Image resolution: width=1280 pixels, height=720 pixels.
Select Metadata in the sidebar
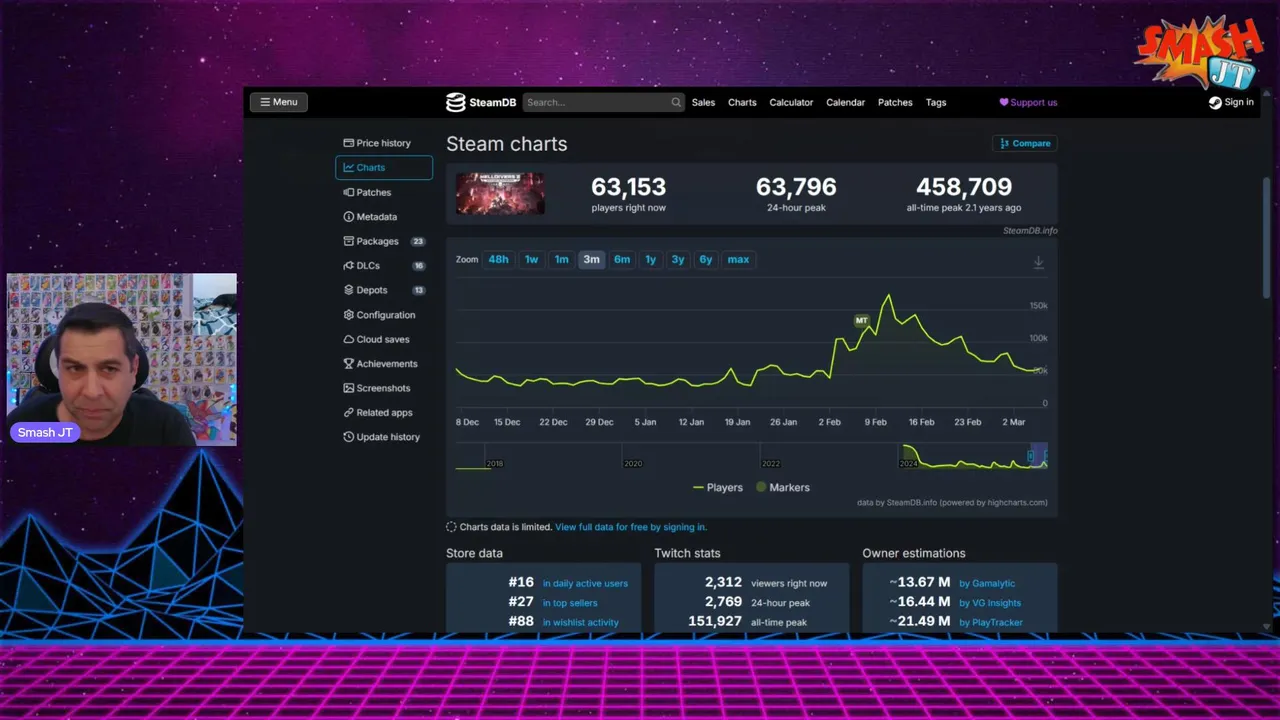384,217
